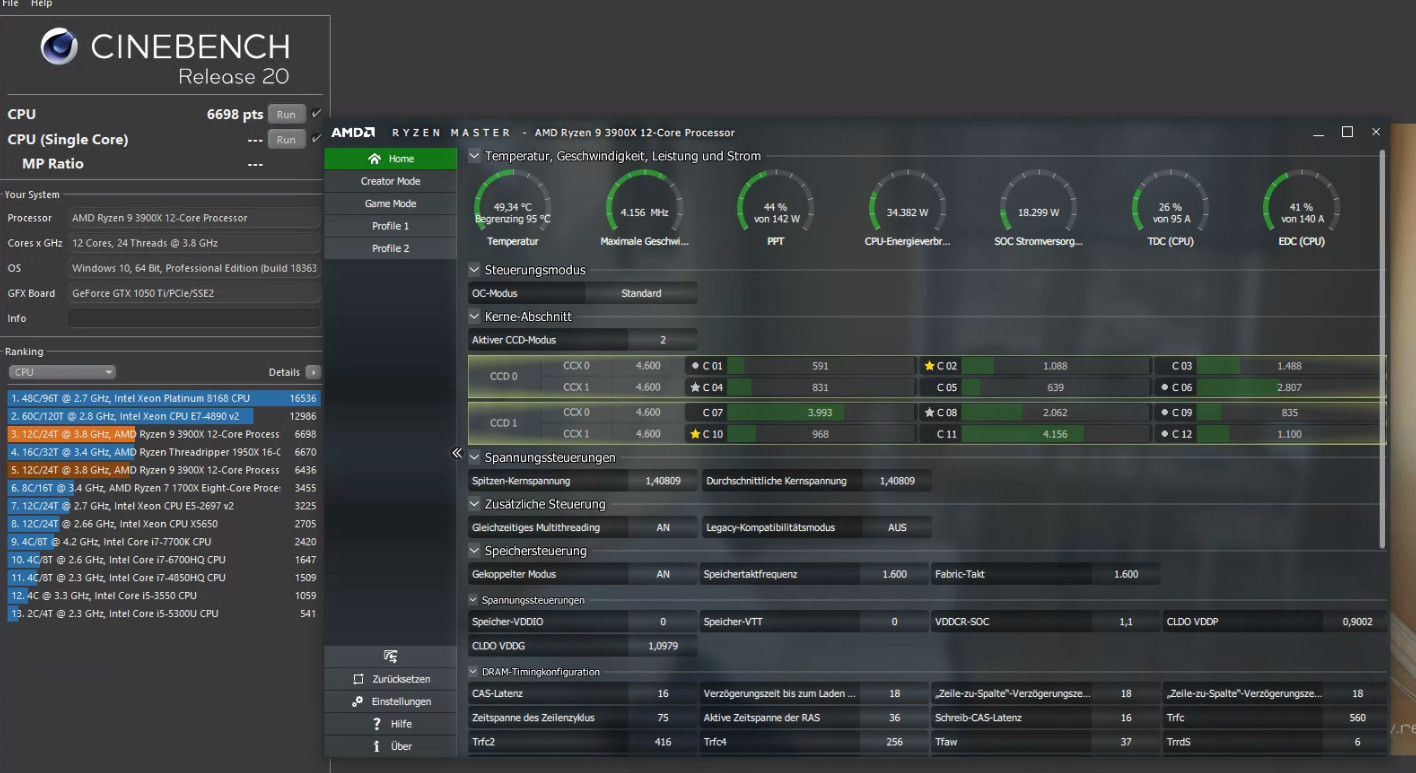Select ranking row AMD Ryzen Threadripper 1950X

click(x=163, y=452)
